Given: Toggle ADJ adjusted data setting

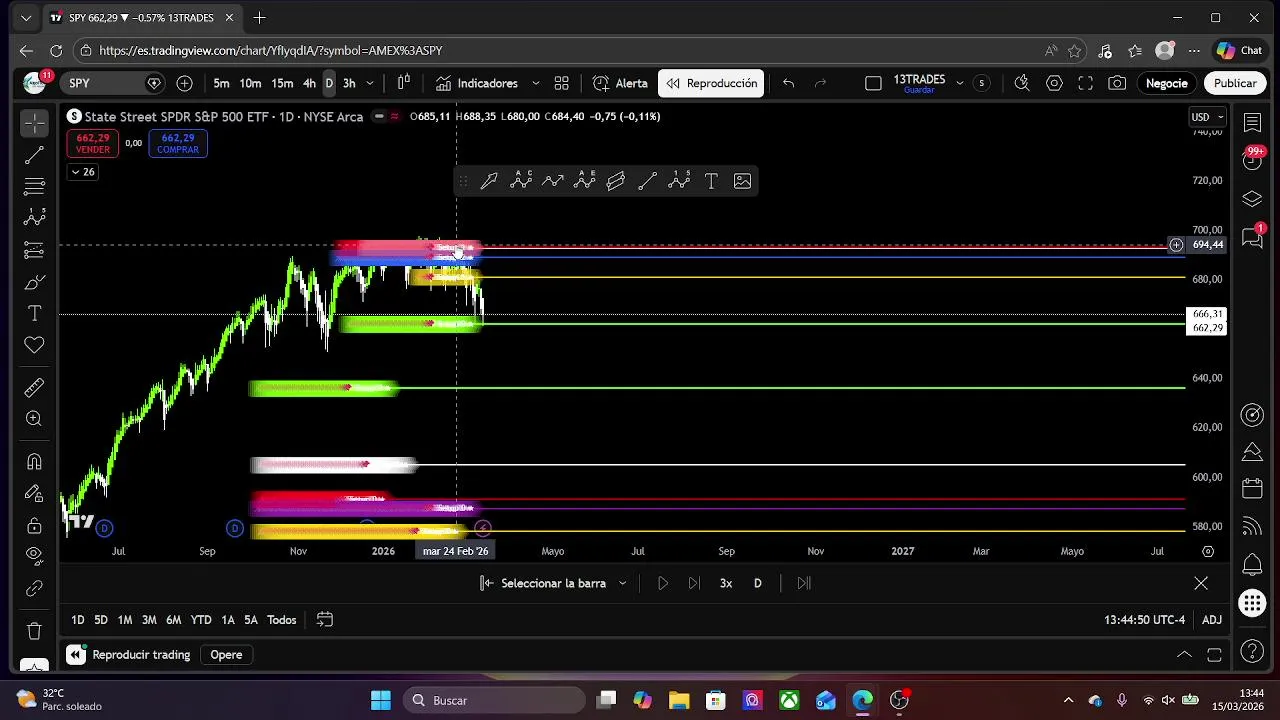Looking at the screenshot, I should pos(1211,620).
